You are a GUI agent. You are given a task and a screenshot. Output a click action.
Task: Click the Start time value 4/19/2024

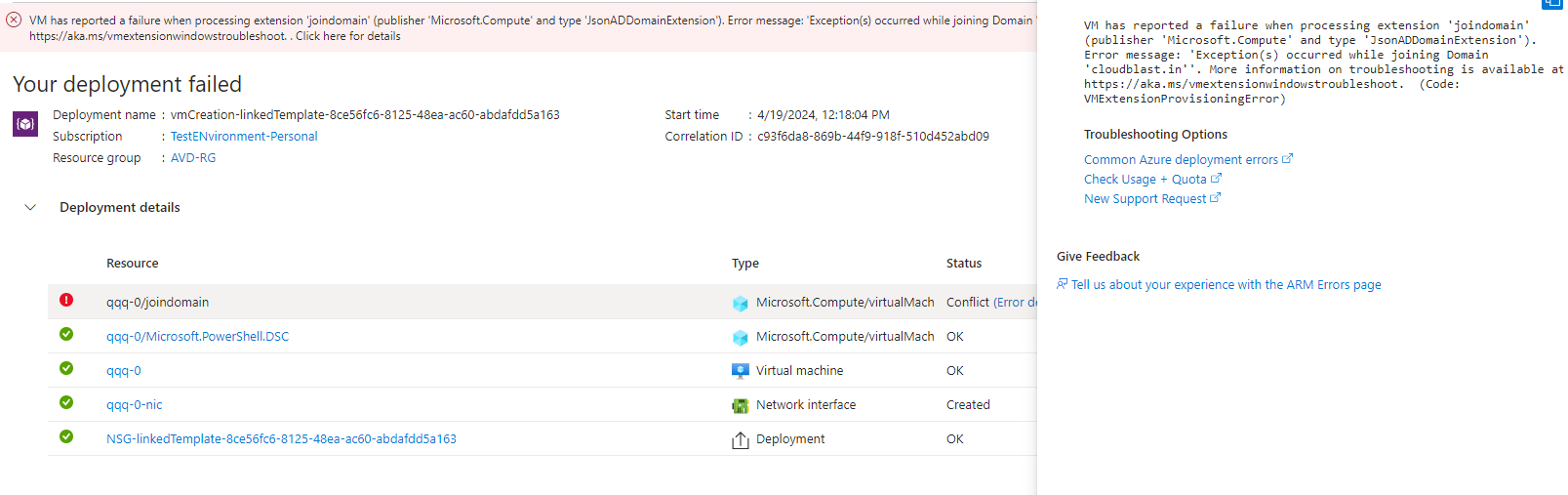tap(824, 115)
